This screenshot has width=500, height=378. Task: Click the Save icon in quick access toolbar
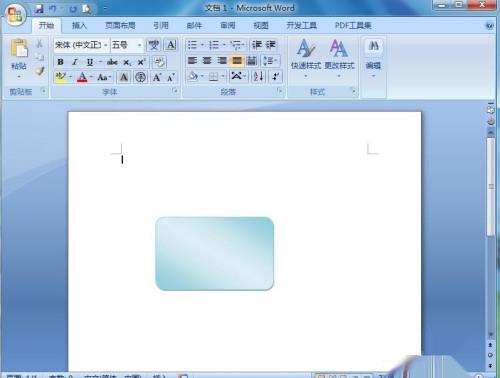[x=39, y=9]
